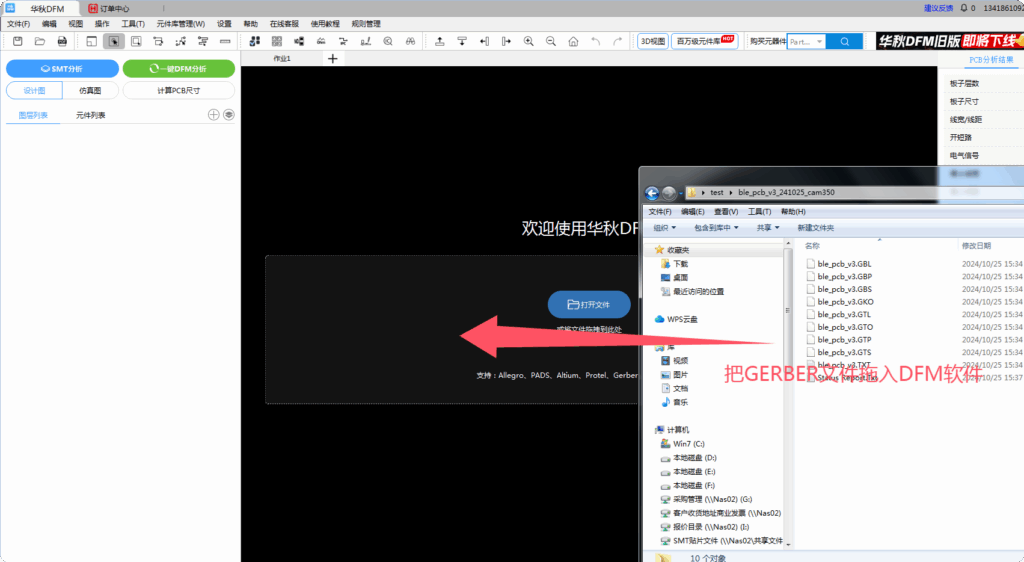Select the highlighted pointer selection tool
The height and width of the screenshot is (562, 1024).
tap(113, 41)
